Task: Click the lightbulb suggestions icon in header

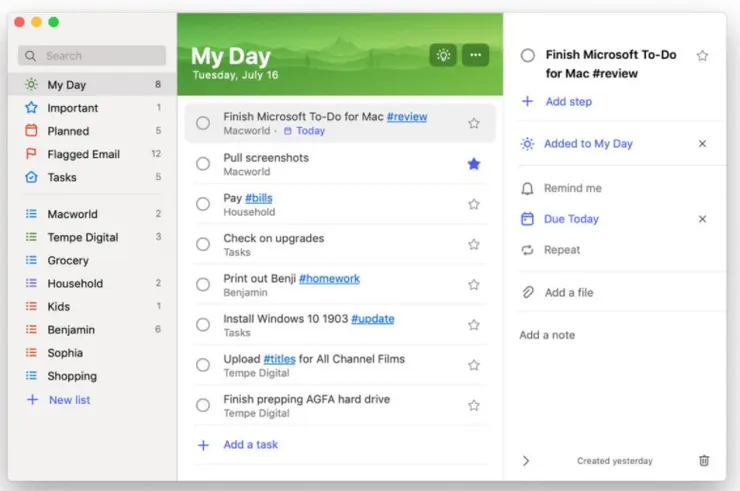Action: (443, 55)
